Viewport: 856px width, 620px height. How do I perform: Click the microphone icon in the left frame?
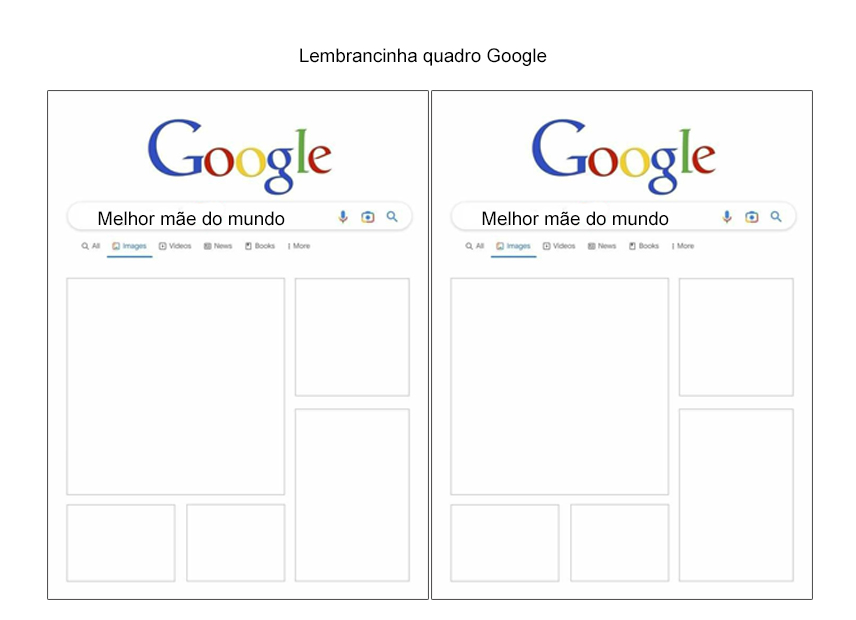[343, 217]
